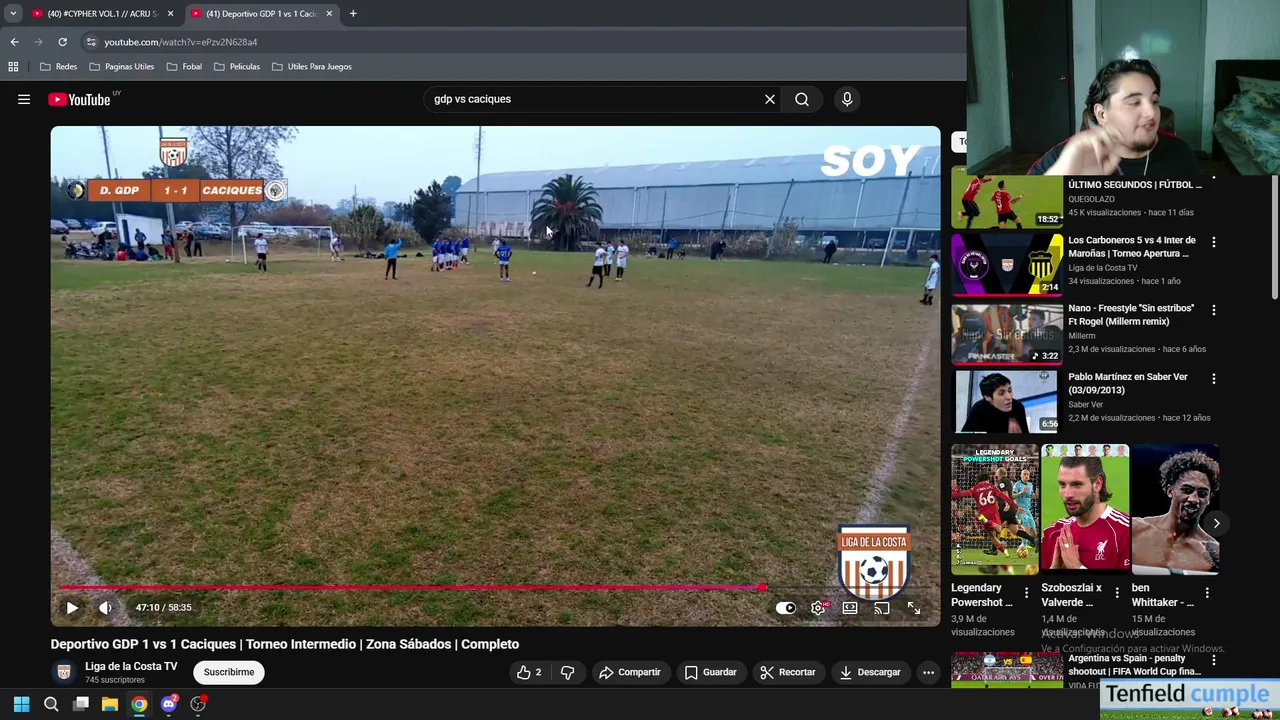Enter fullscreen video mode
The height and width of the screenshot is (720, 1280).
click(x=914, y=607)
